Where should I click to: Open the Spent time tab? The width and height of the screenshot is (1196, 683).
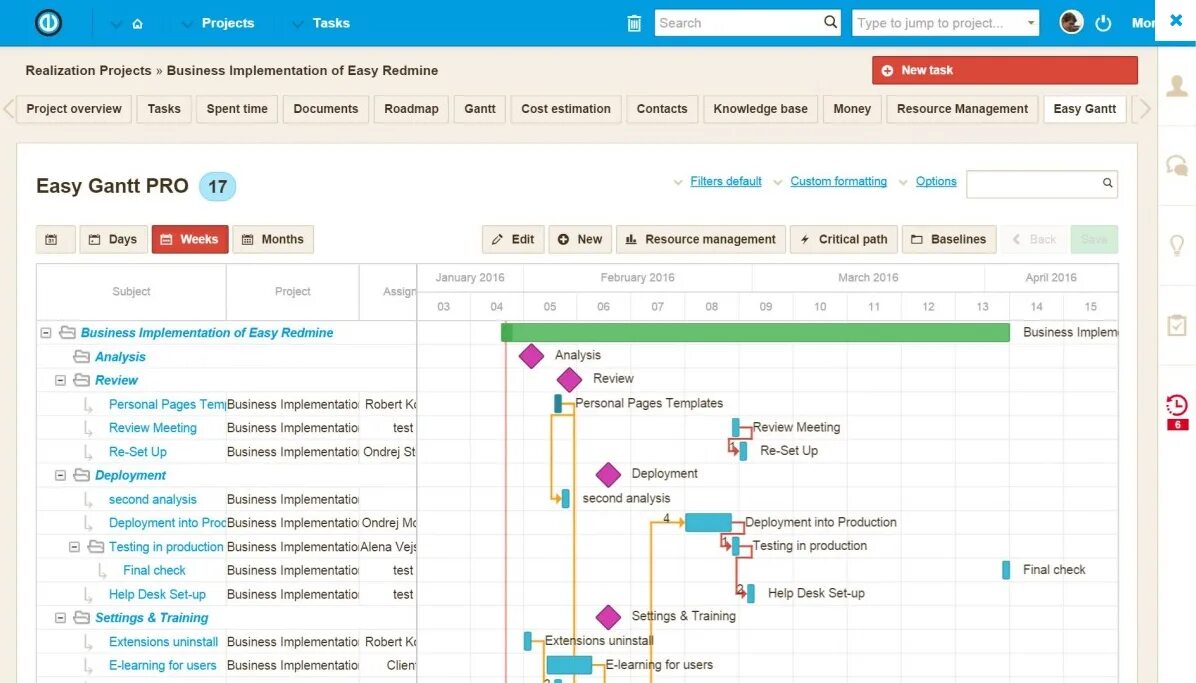237,109
